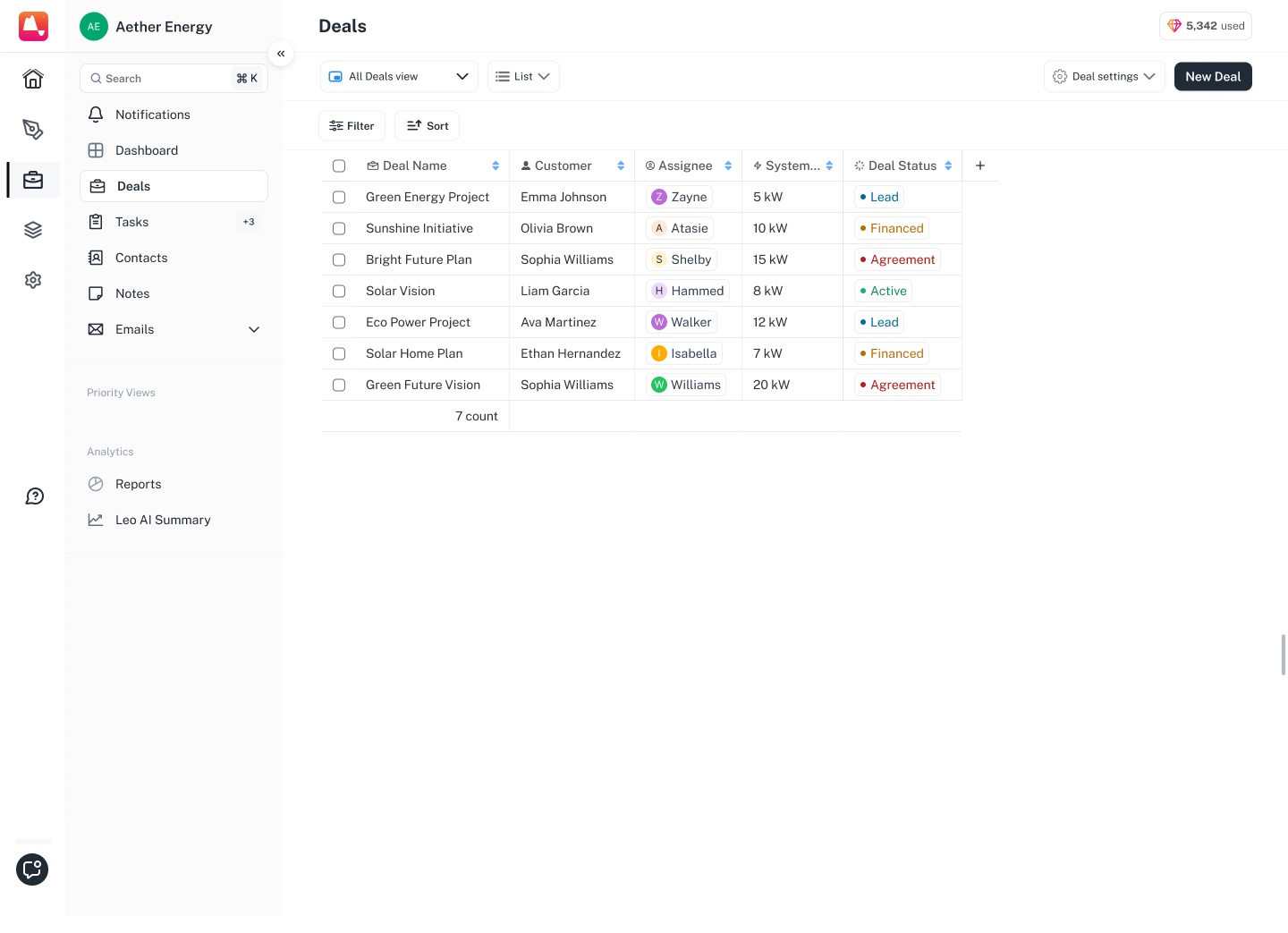
Task: Click the 5,342 used credits badge
Action: (x=1206, y=26)
